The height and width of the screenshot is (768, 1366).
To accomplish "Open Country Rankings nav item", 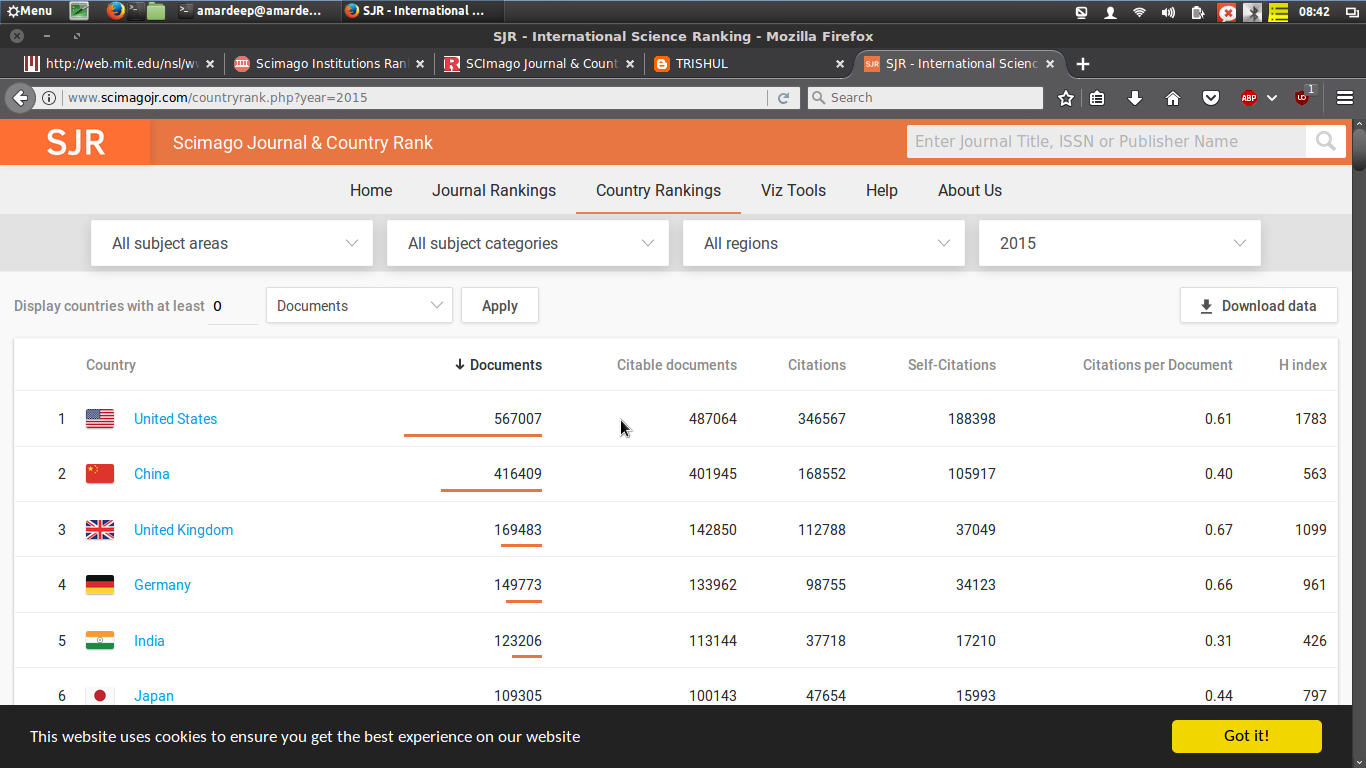I will pyautogui.click(x=658, y=190).
